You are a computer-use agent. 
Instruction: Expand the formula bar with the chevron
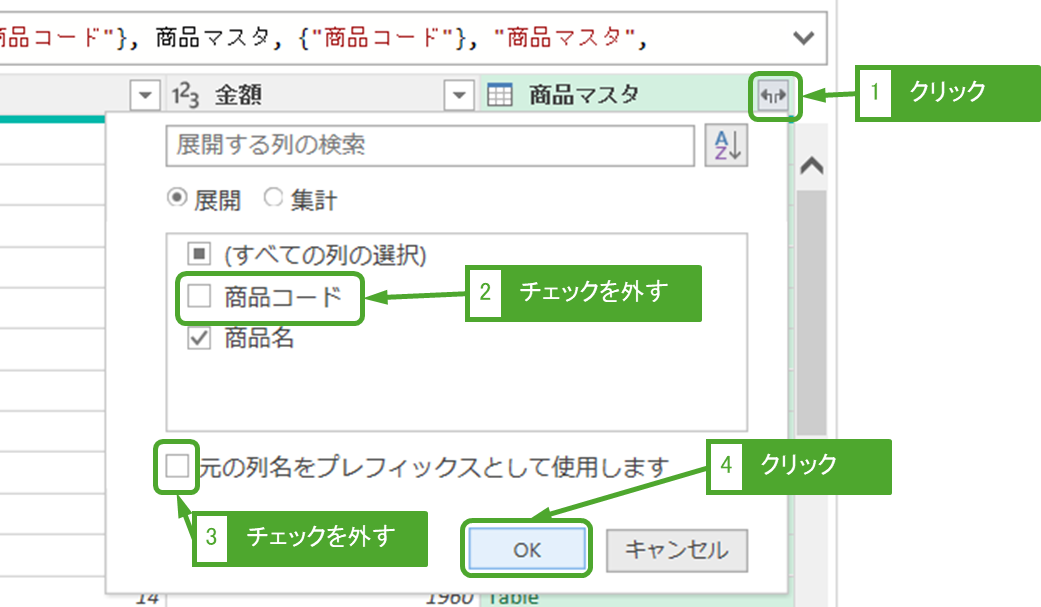(803, 38)
